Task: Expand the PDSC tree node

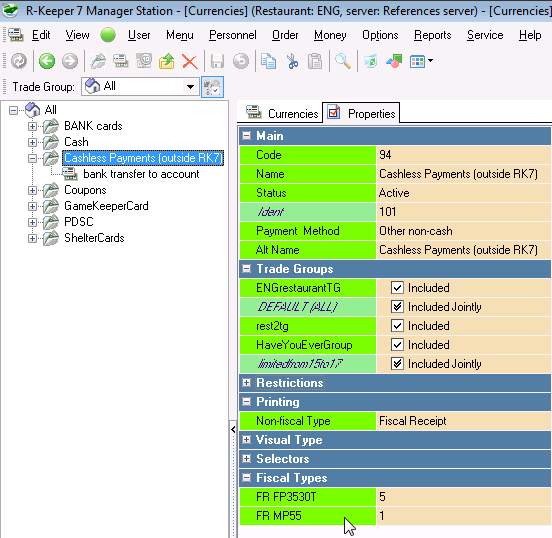Action: point(32,223)
